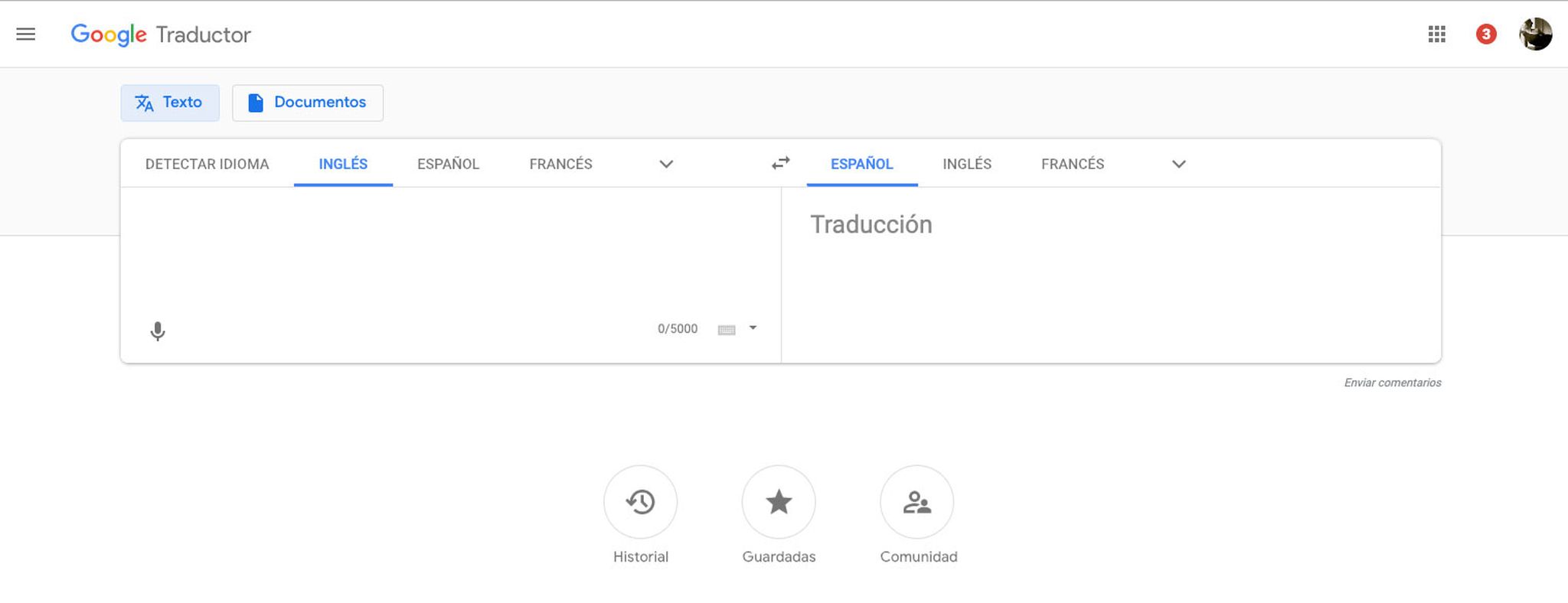The height and width of the screenshot is (603, 1568).
Task: Open the notifications badge showing 3
Action: [1486, 34]
